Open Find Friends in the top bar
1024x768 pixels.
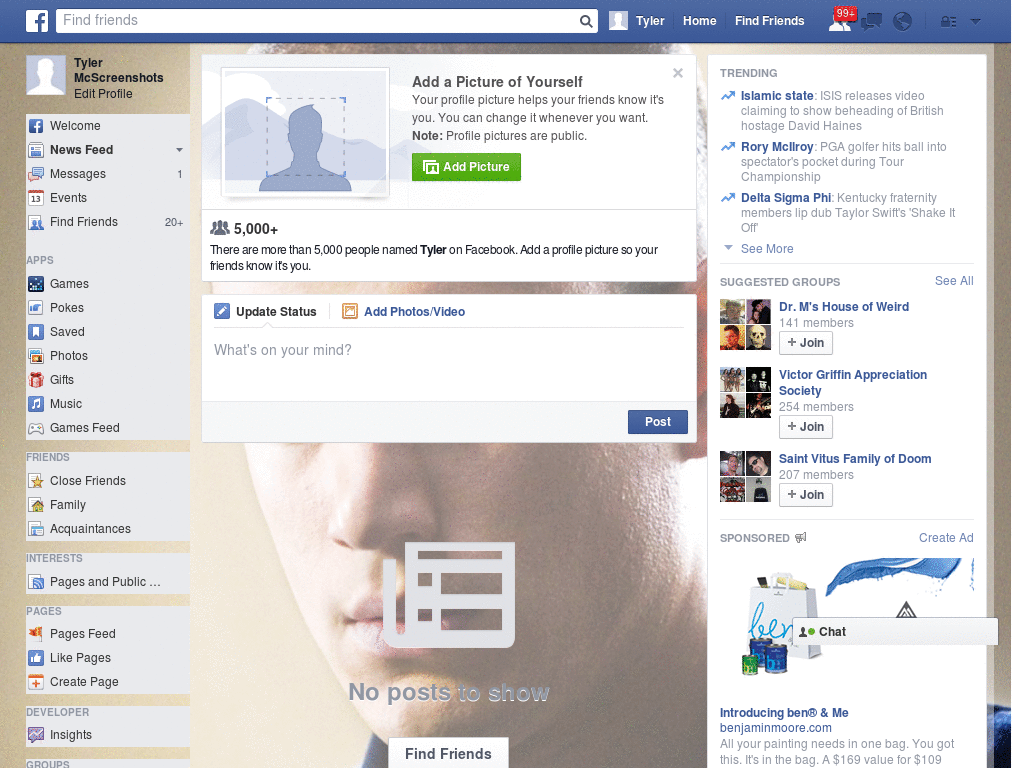769,21
